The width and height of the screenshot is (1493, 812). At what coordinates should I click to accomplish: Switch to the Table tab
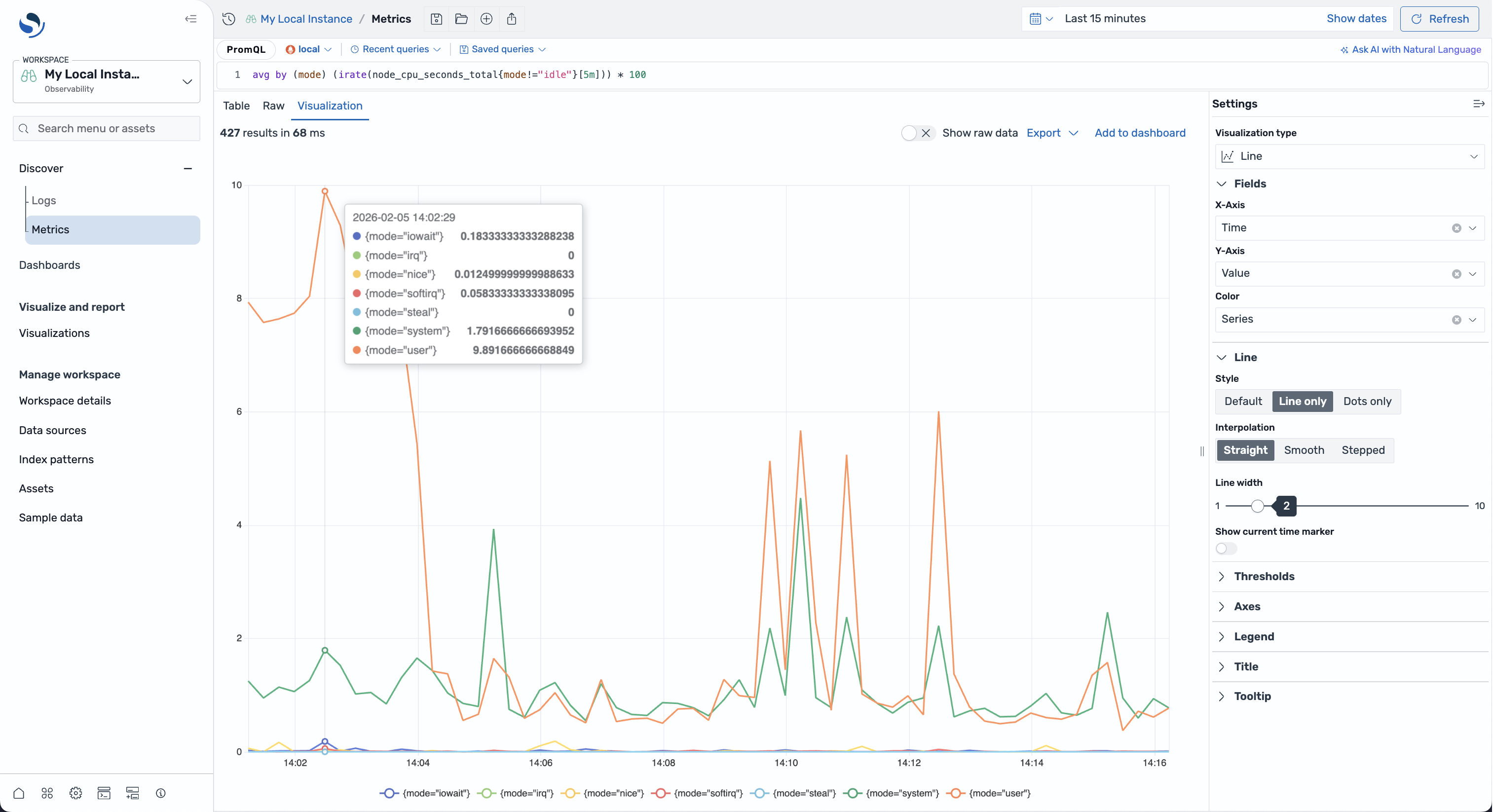[236, 106]
